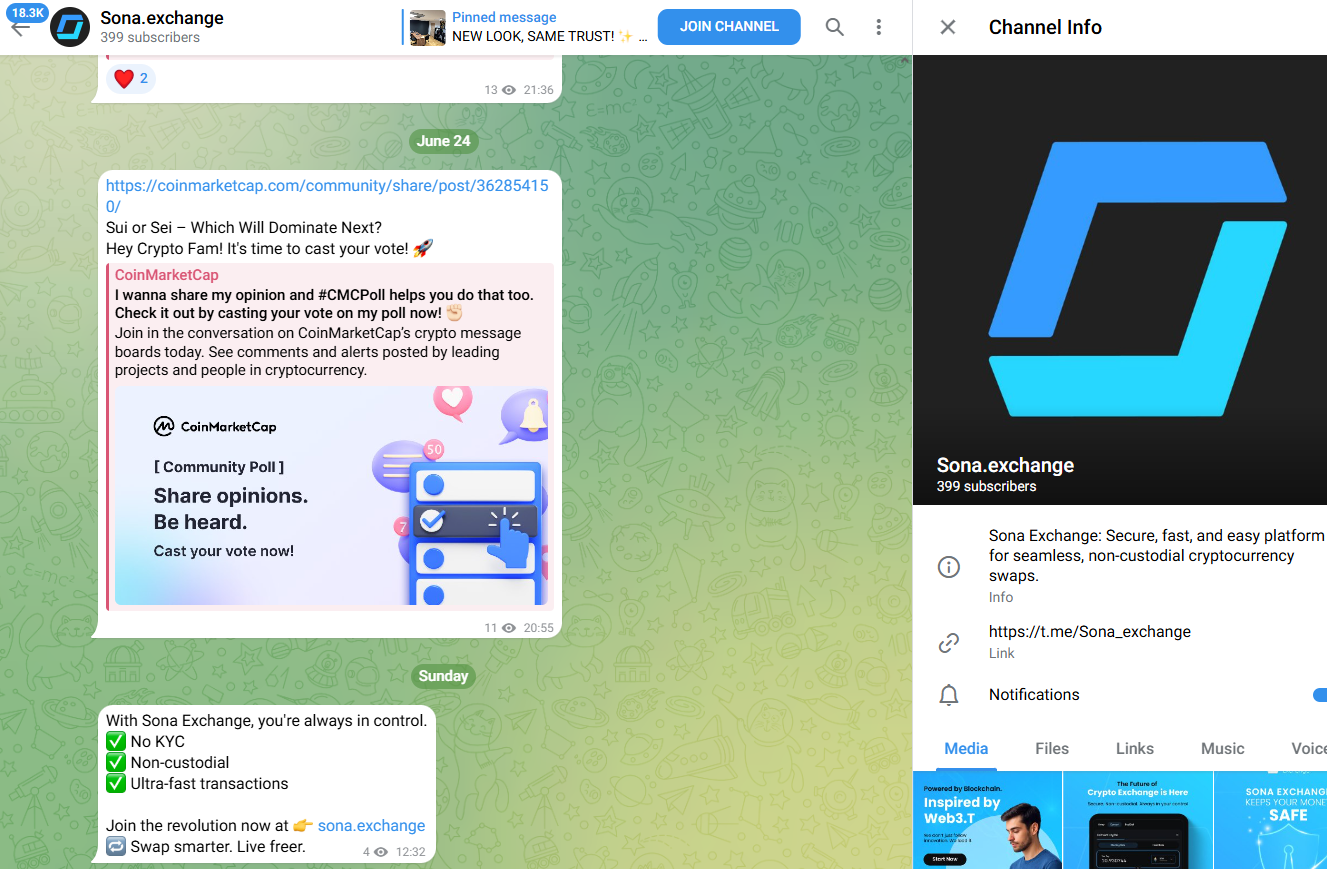Open the Community Poll preview image
Viewport: 1327px width, 869px height.
pyautogui.click(x=332, y=496)
